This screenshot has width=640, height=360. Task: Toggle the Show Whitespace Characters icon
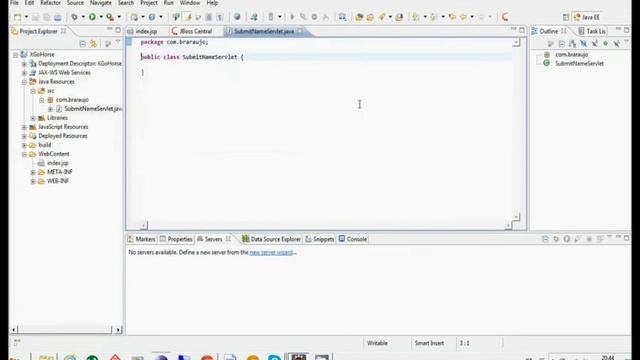220,17
